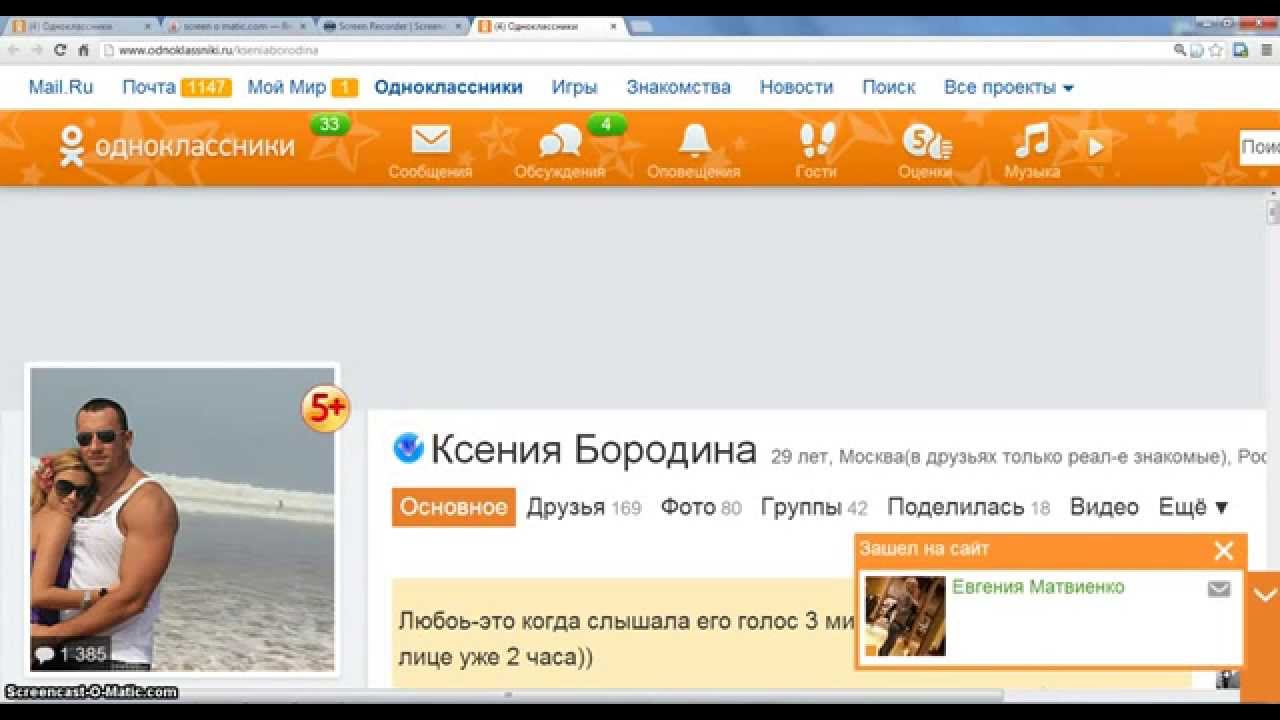
Task: Click Одноклассники link in top portal bar
Action: tap(448, 87)
